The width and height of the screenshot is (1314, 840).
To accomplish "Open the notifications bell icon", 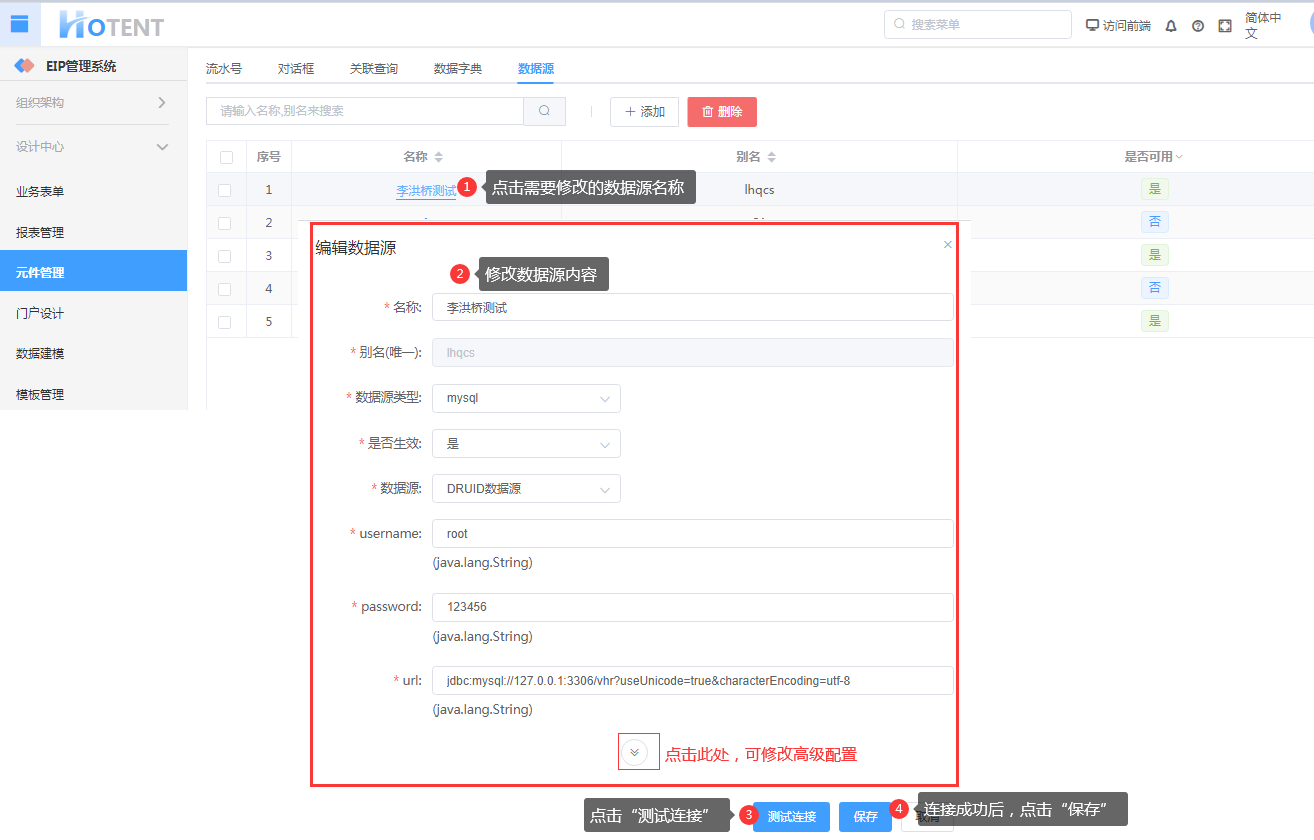I will click(1171, 26).
